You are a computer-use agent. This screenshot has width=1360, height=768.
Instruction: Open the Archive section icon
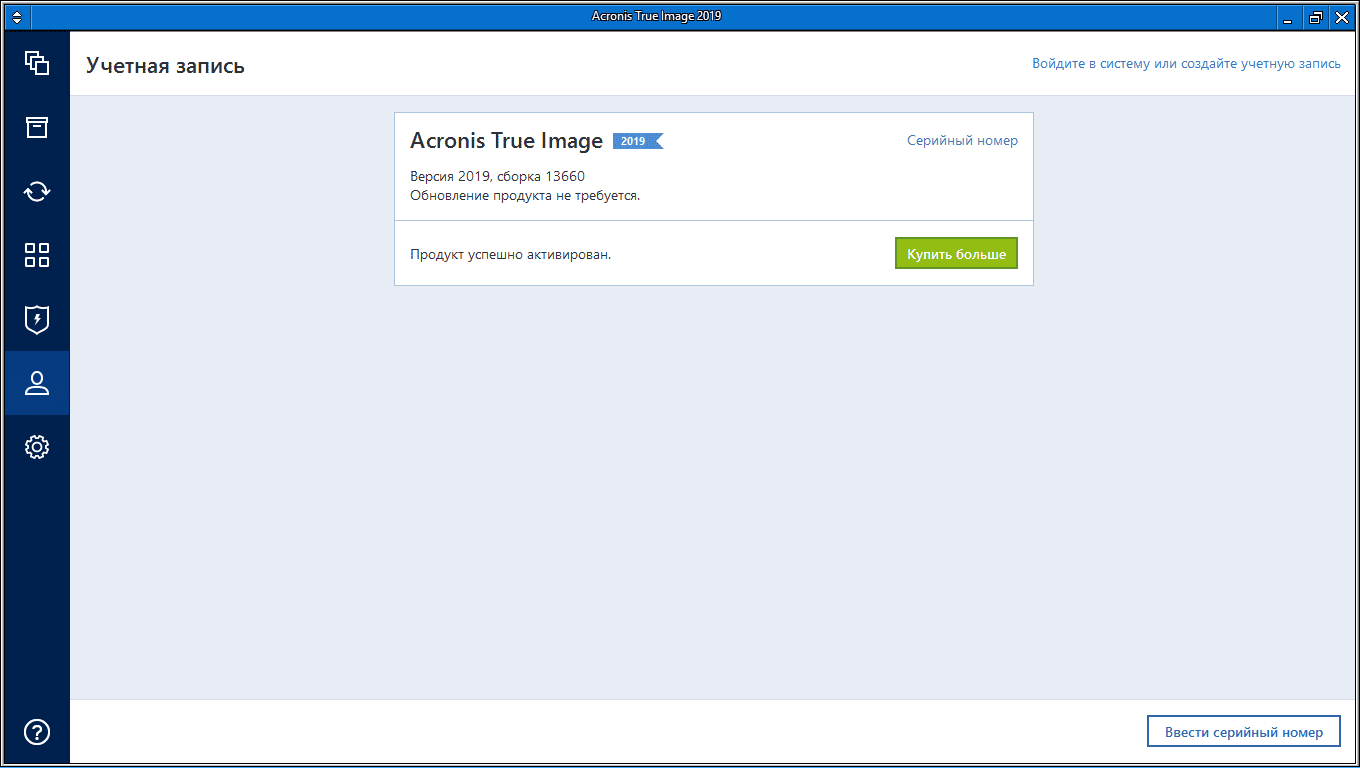(x=37, y=127)
